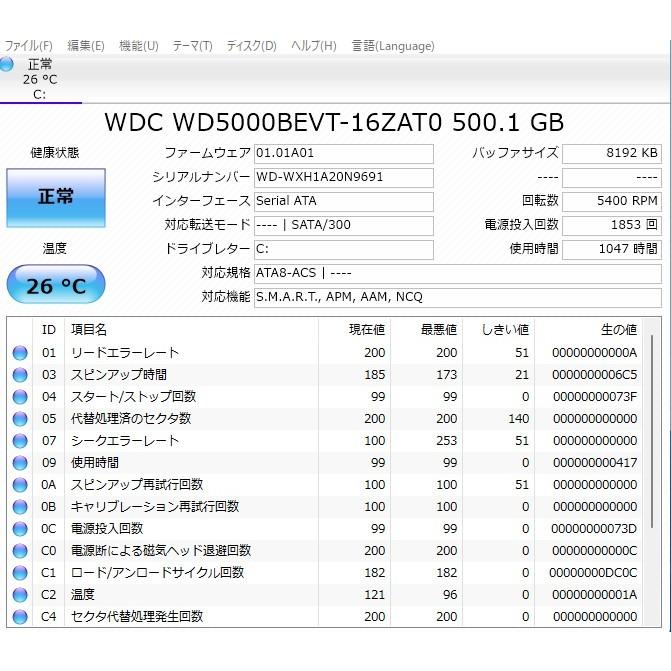The width and height of the screenshot is (671, 671).
Task: Click the 生の値 column header
Action: (588, 330)
